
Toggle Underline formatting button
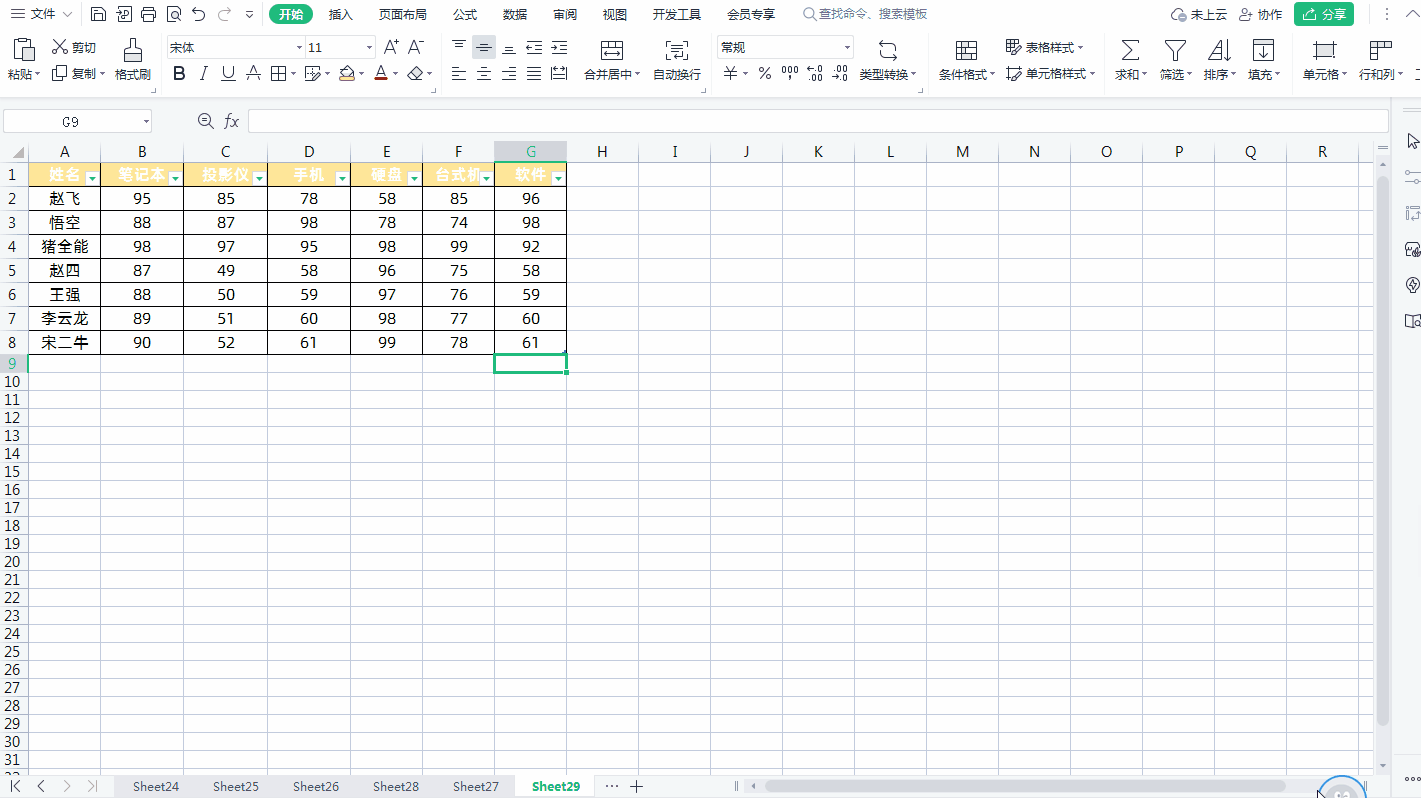228,73
